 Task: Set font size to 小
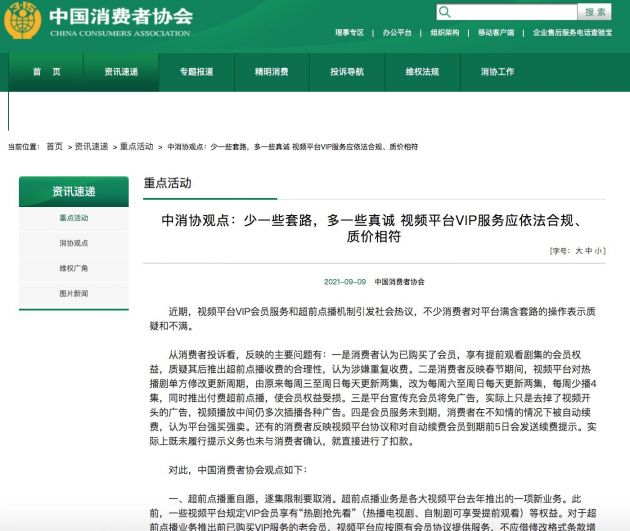[x=598, y=251]
